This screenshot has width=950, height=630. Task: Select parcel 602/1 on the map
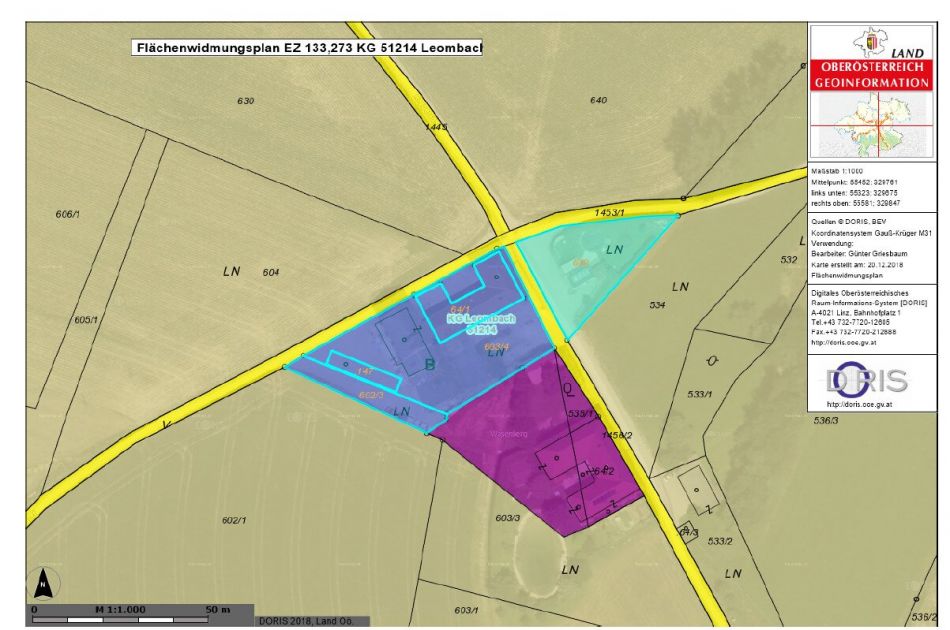coord(235,520)
